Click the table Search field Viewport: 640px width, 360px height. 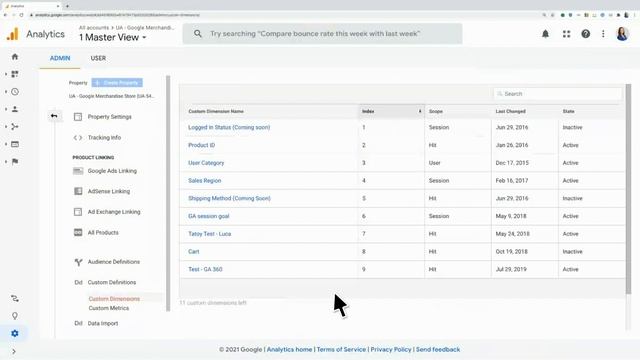(x=558, y=94)
